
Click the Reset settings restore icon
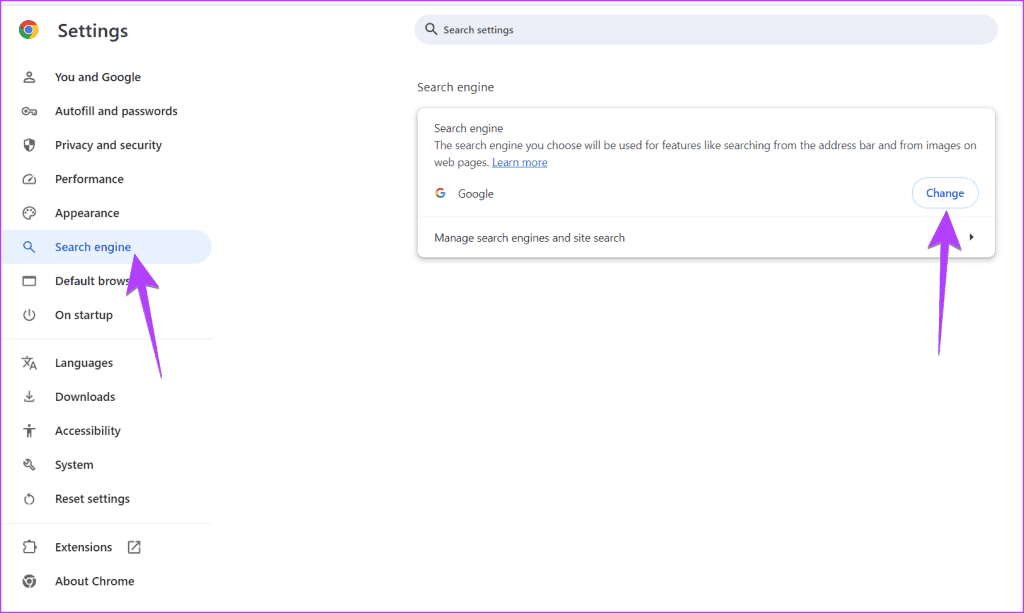point(29,499)
